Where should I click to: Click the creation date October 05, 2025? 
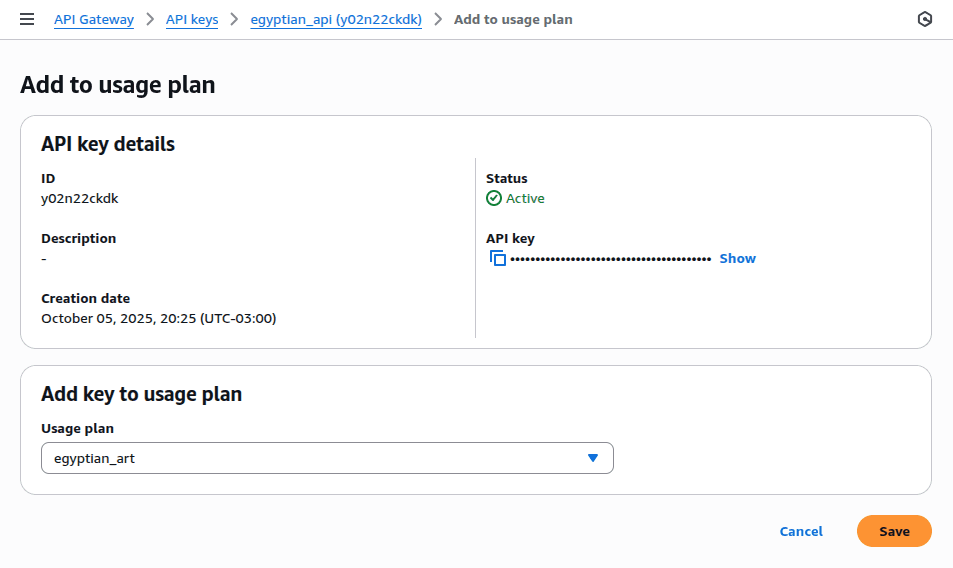click(158, 318)
